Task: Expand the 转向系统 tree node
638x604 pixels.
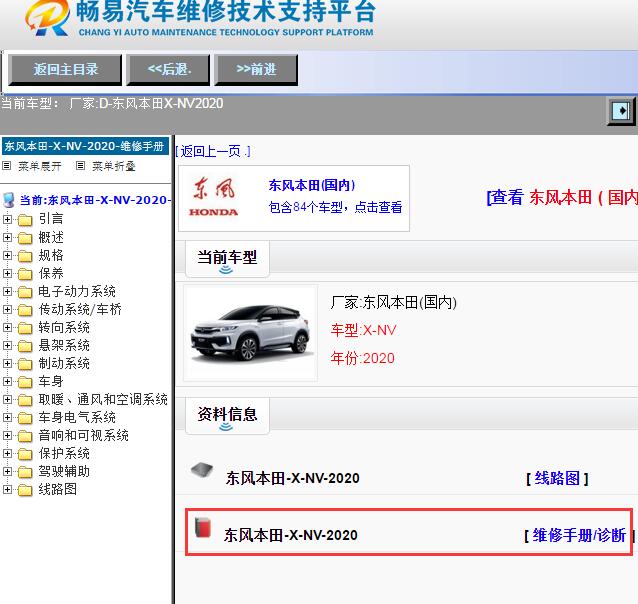Action: coord(7,327)
